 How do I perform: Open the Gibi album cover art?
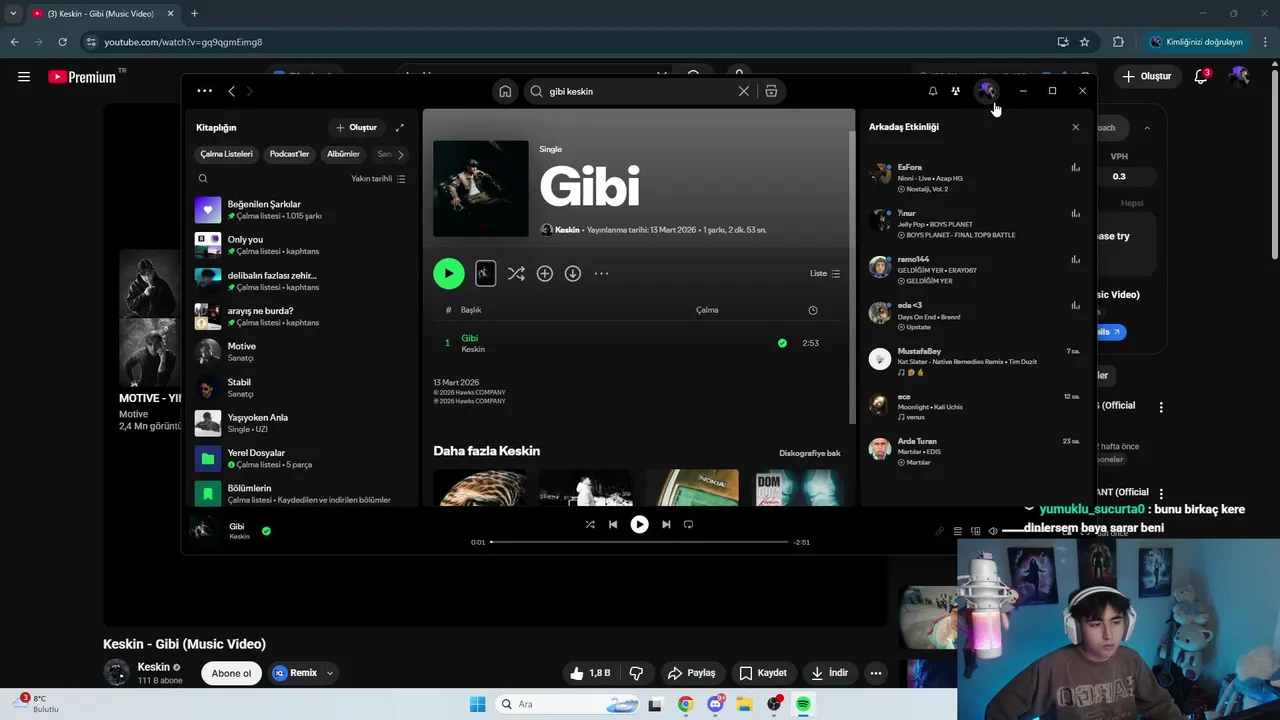481,189
